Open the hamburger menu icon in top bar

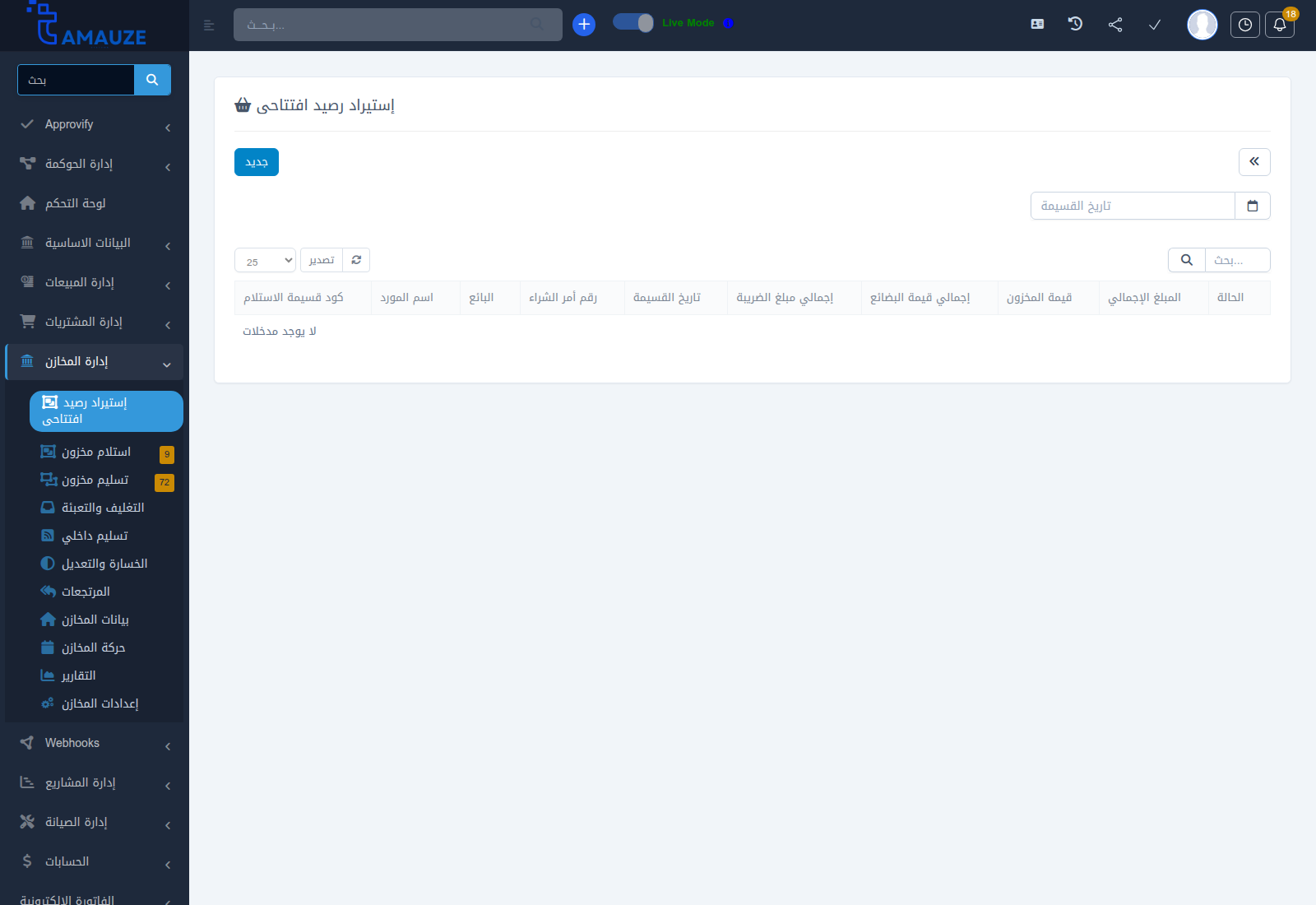[x=209, y=26]
